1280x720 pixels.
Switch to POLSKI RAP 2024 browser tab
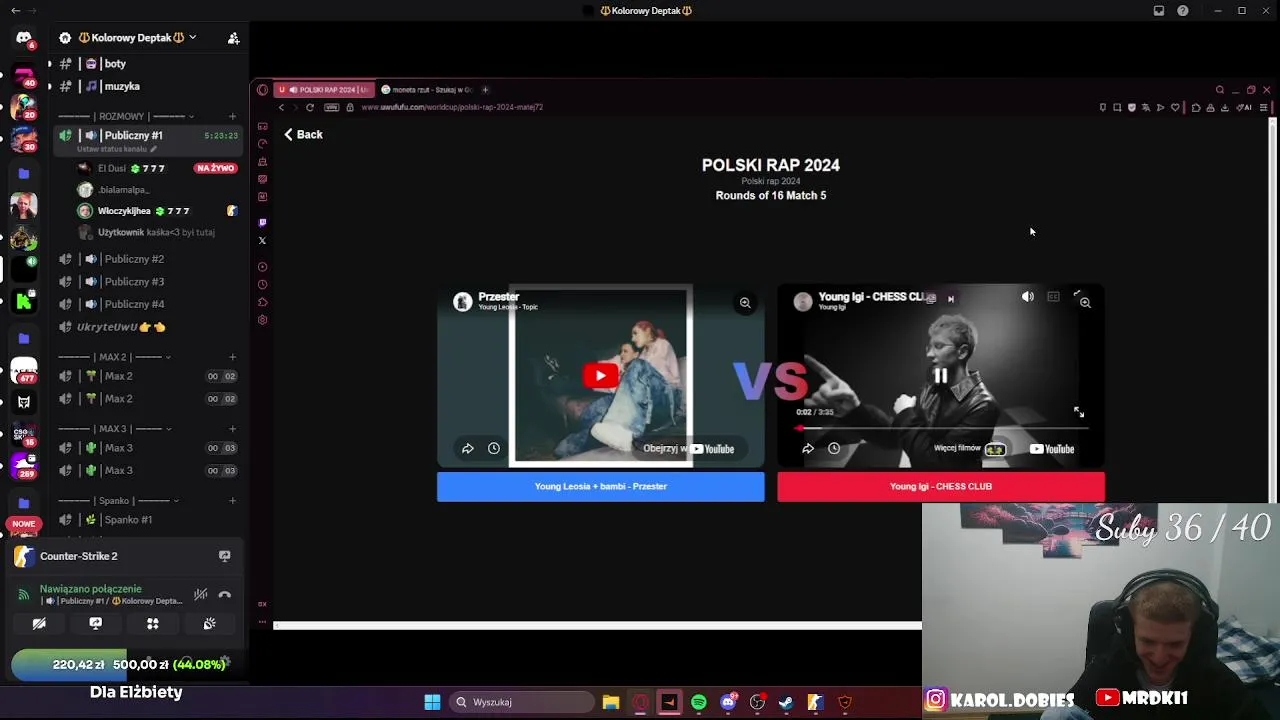point(325,90)
